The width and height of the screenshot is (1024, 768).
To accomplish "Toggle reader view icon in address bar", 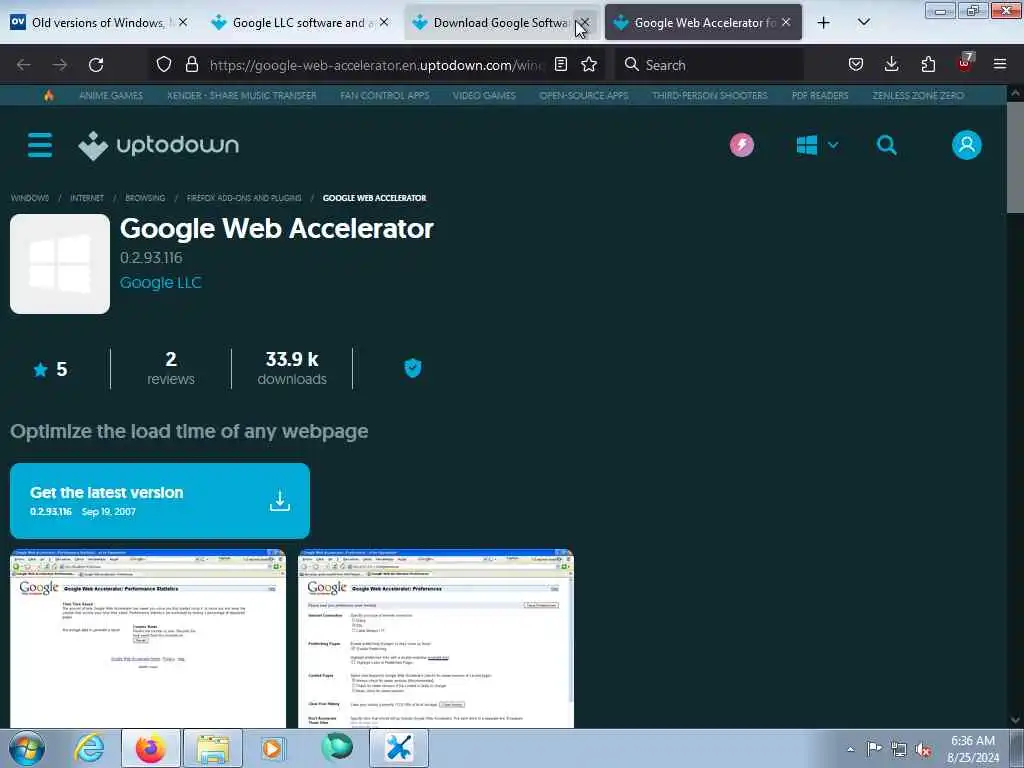I will coord(560,64).
